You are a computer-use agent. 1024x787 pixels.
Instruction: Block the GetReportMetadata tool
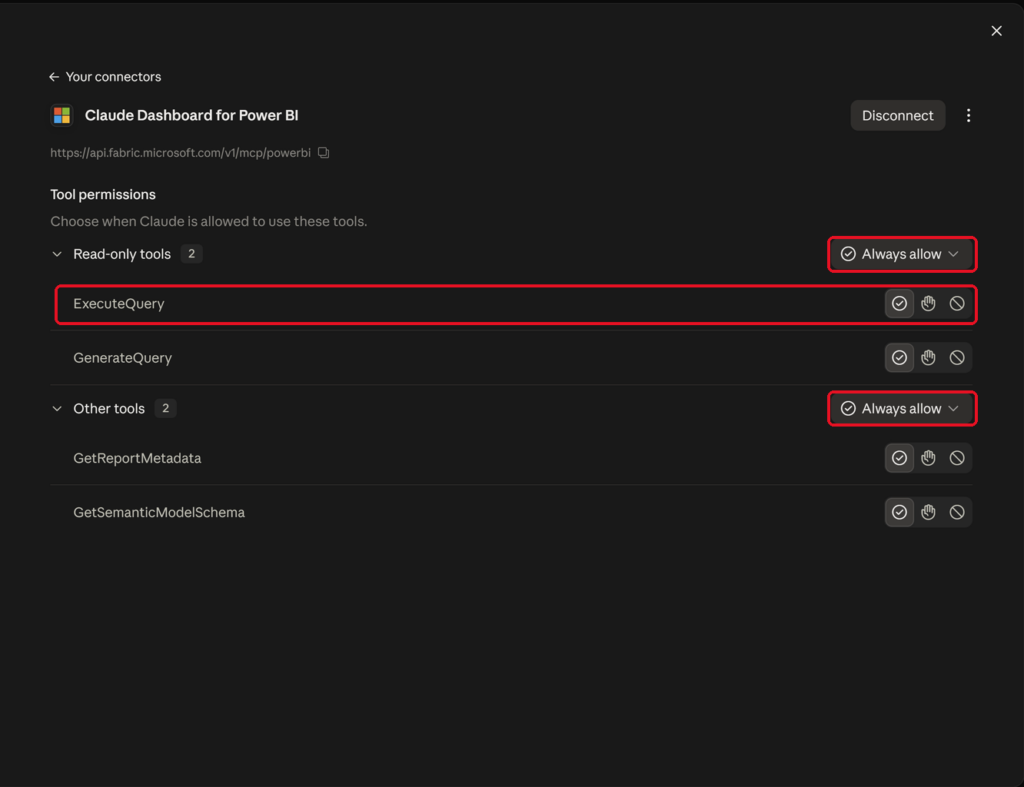point(957,458)
